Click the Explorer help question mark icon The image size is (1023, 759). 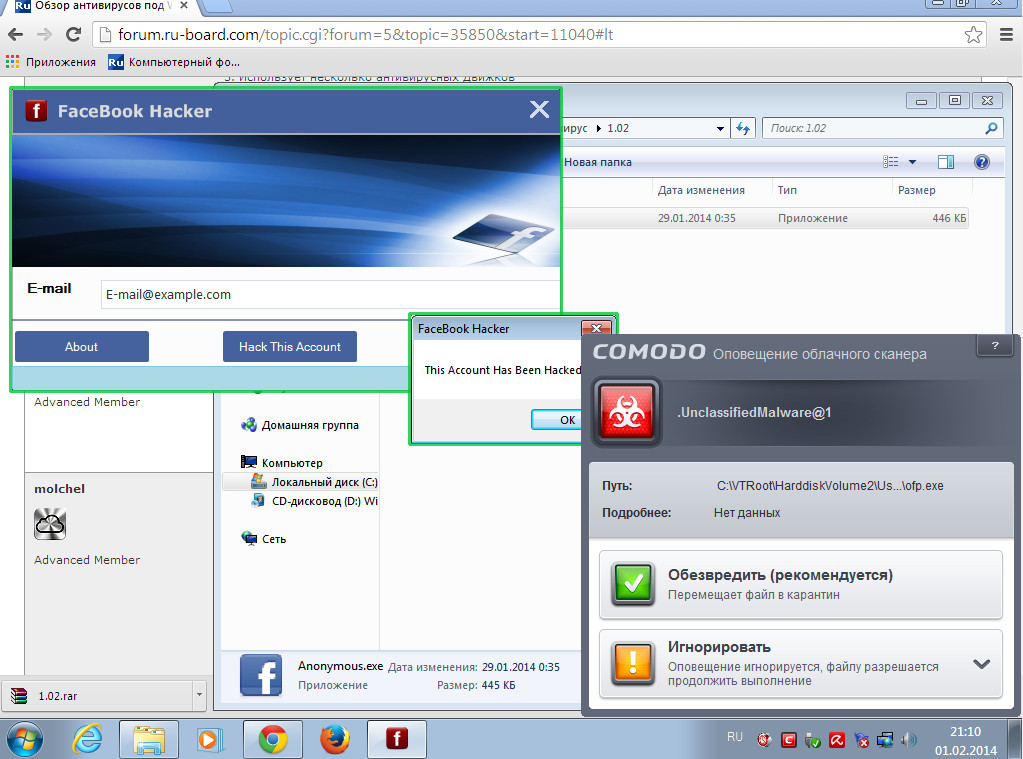(981, 162)
